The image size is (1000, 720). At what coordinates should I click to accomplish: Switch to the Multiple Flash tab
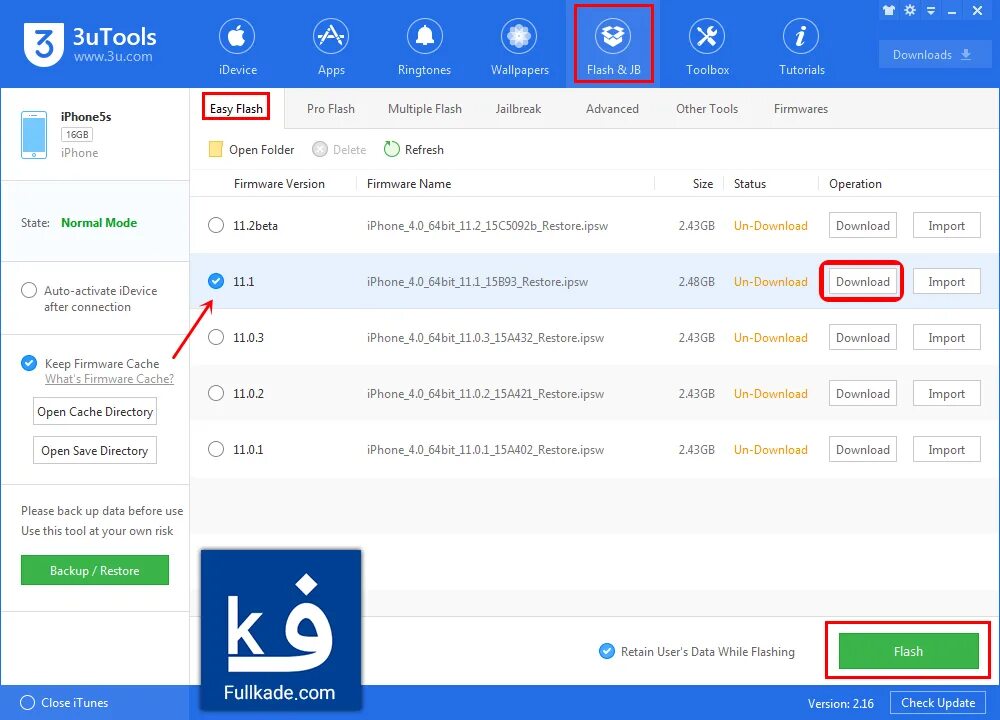[425, 108]
